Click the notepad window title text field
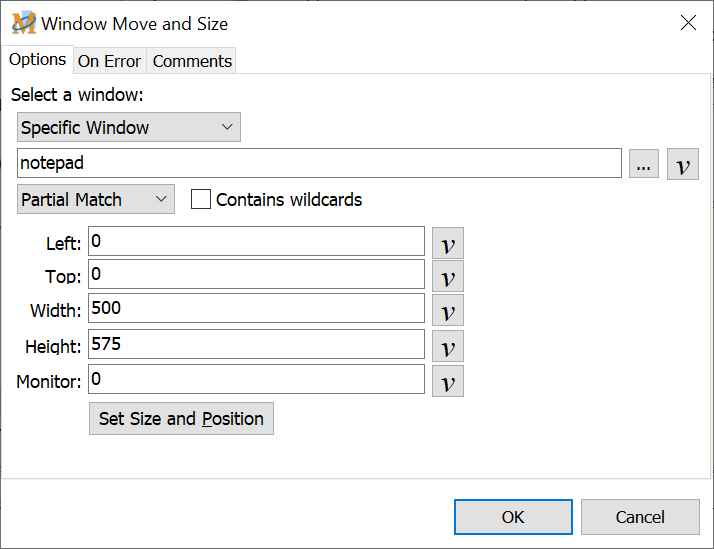This screenshot has height=549, width=714. click(319, 163)
